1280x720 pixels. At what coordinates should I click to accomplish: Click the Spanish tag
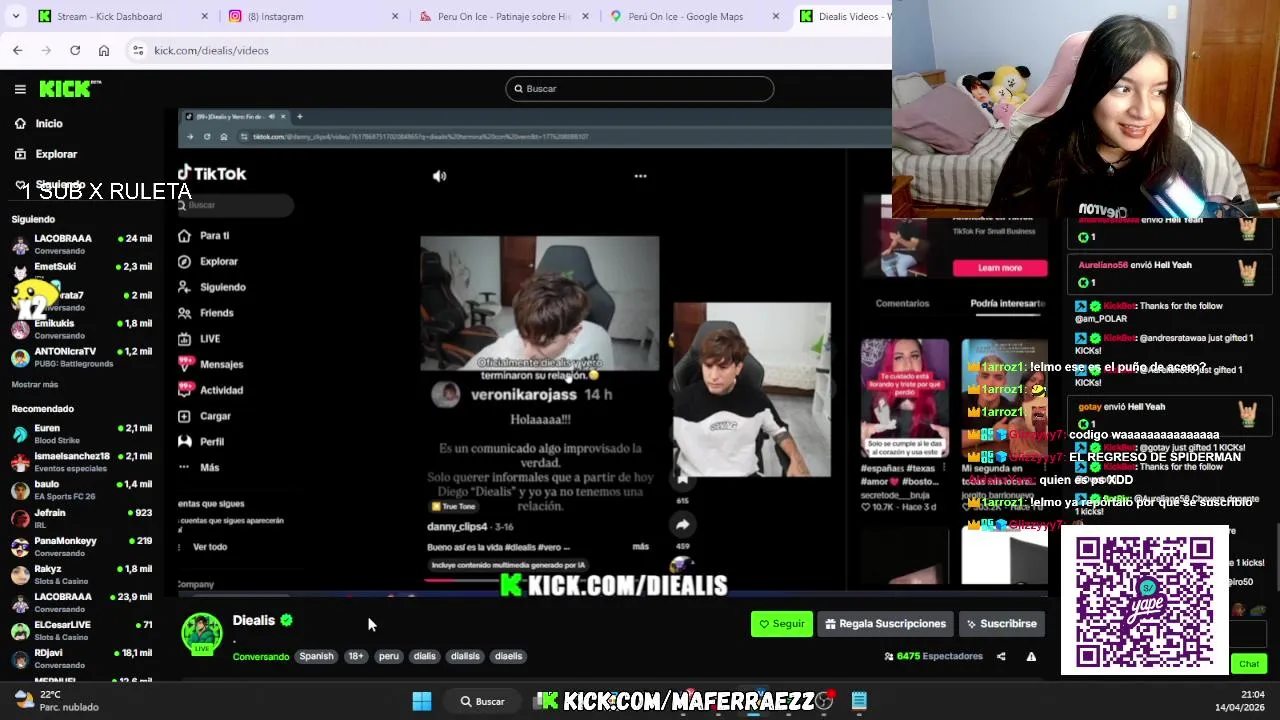click(316, 657)
